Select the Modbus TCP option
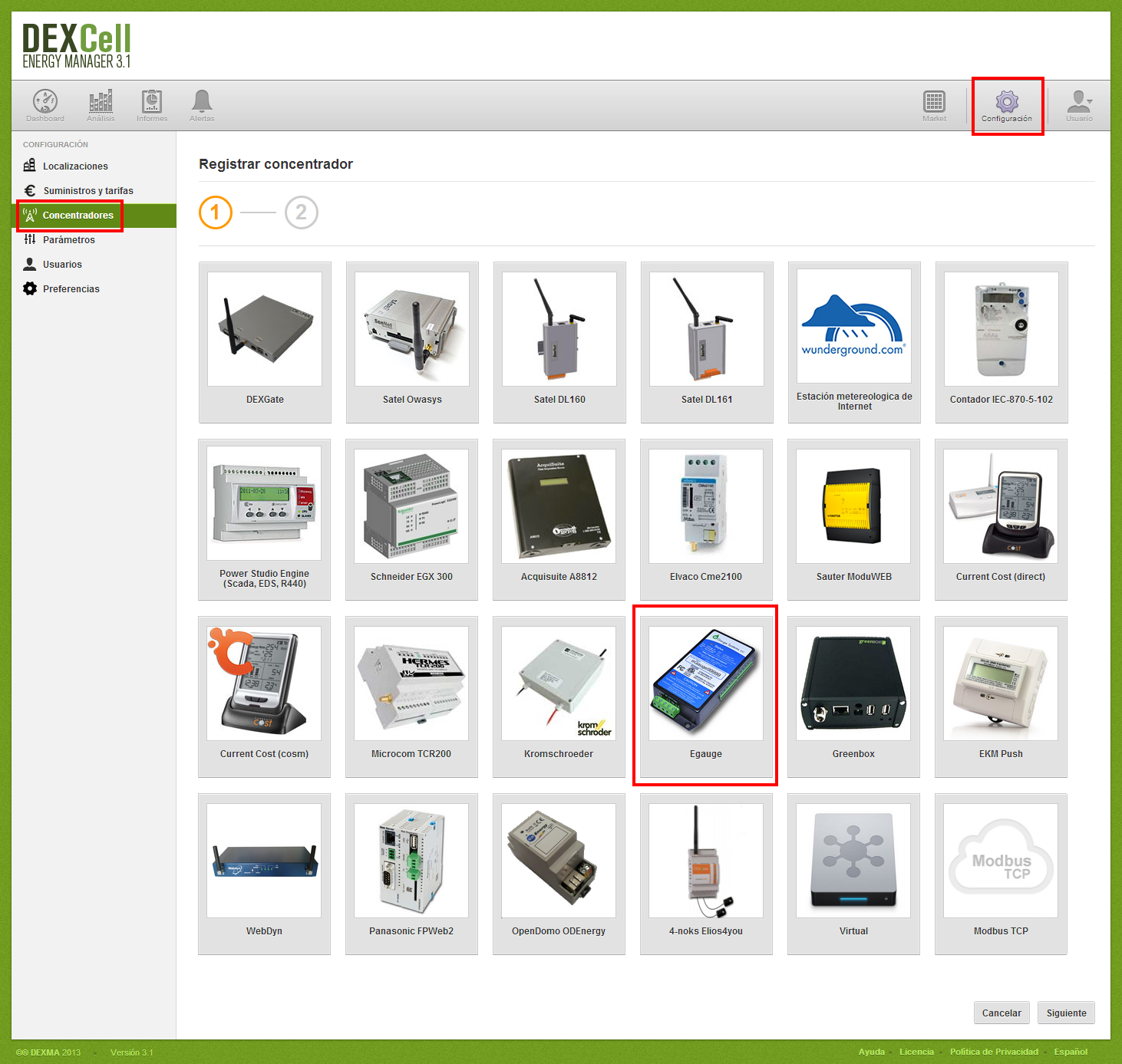 (1001, 874)
